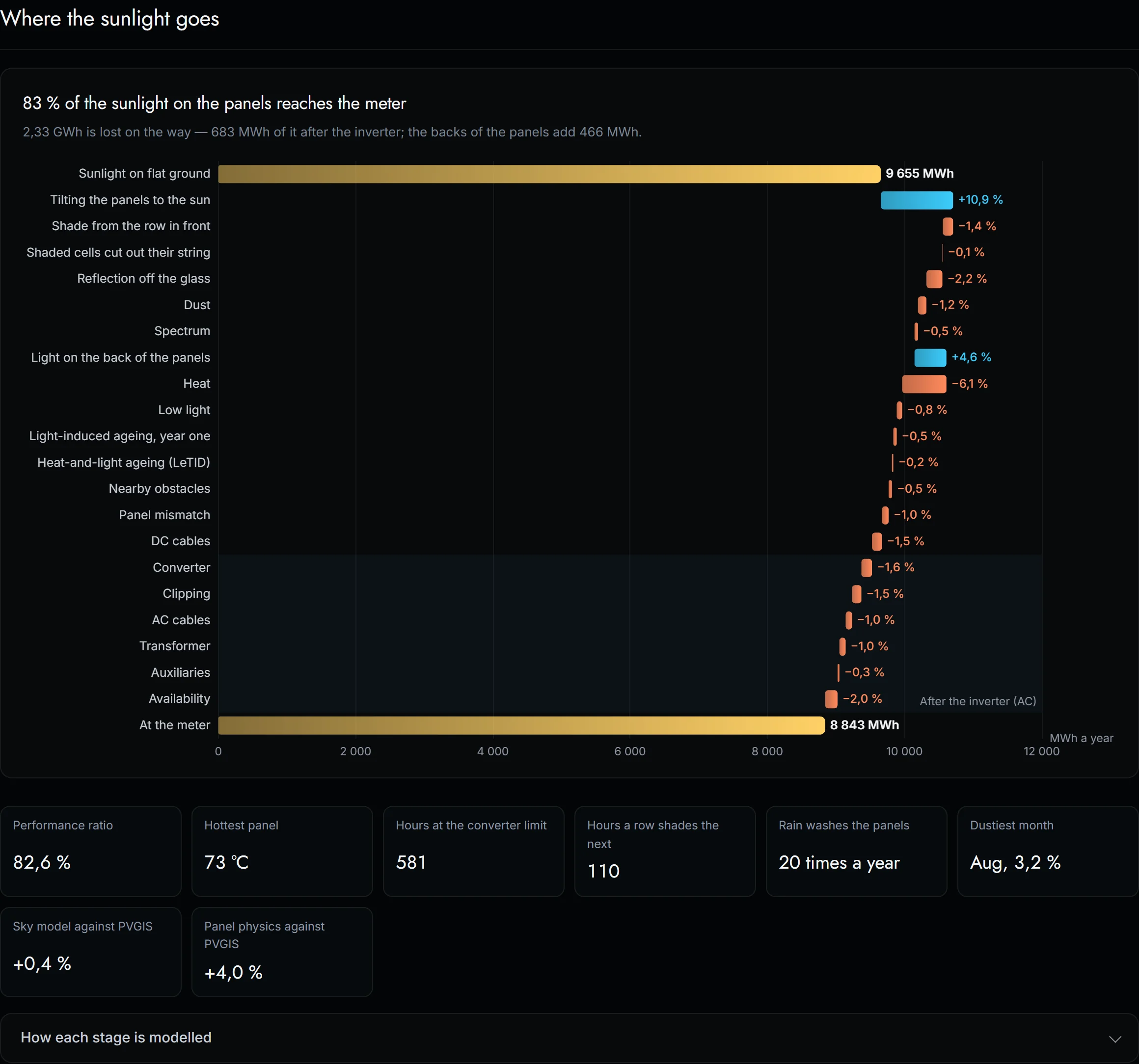Viewport: 1139px width, 1064px height.
Task: Click the '83 % of the sunlight' chart heading
Action: pos(214,104)
